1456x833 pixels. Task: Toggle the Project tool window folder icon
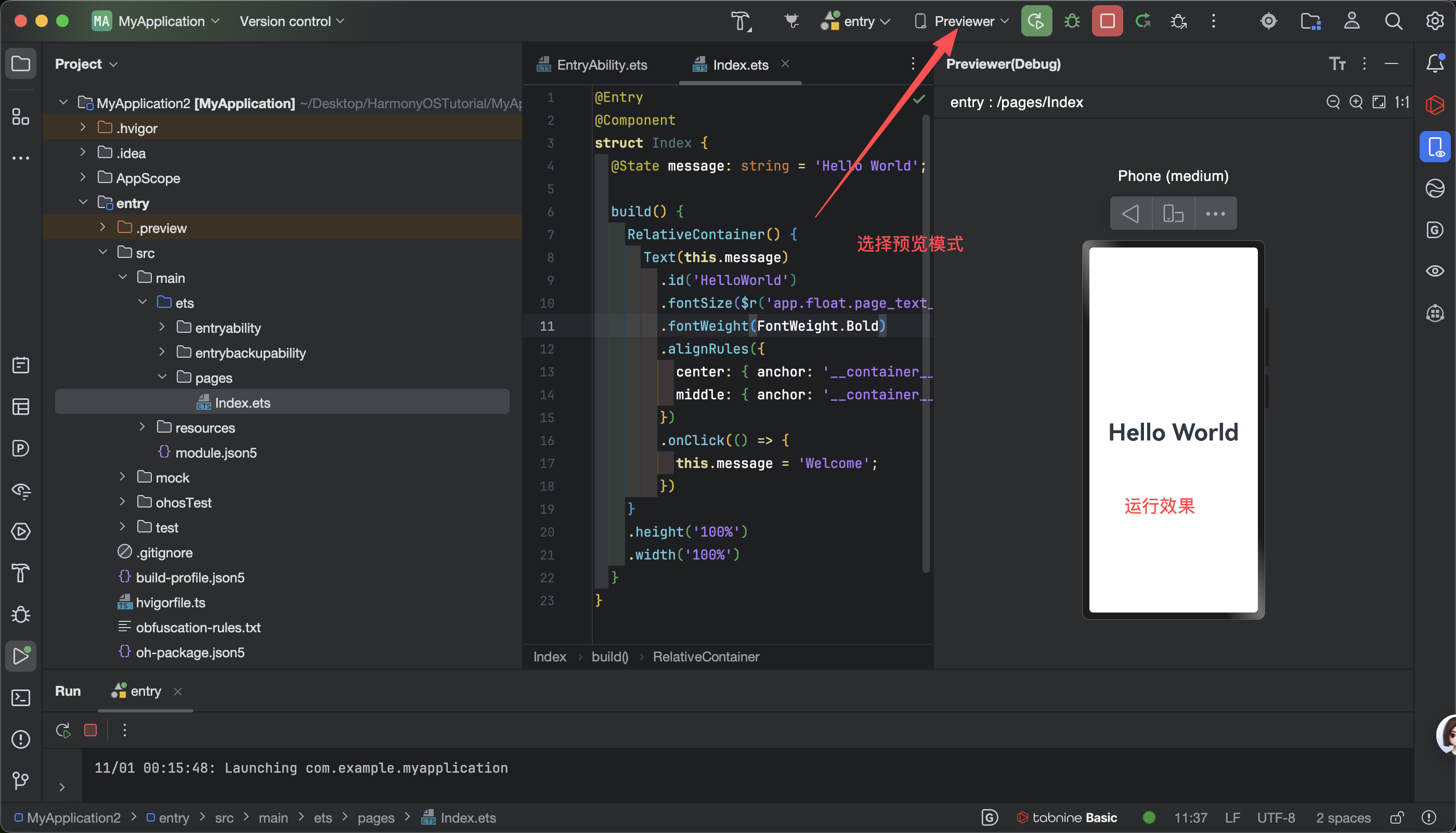[x=21, y=63]
